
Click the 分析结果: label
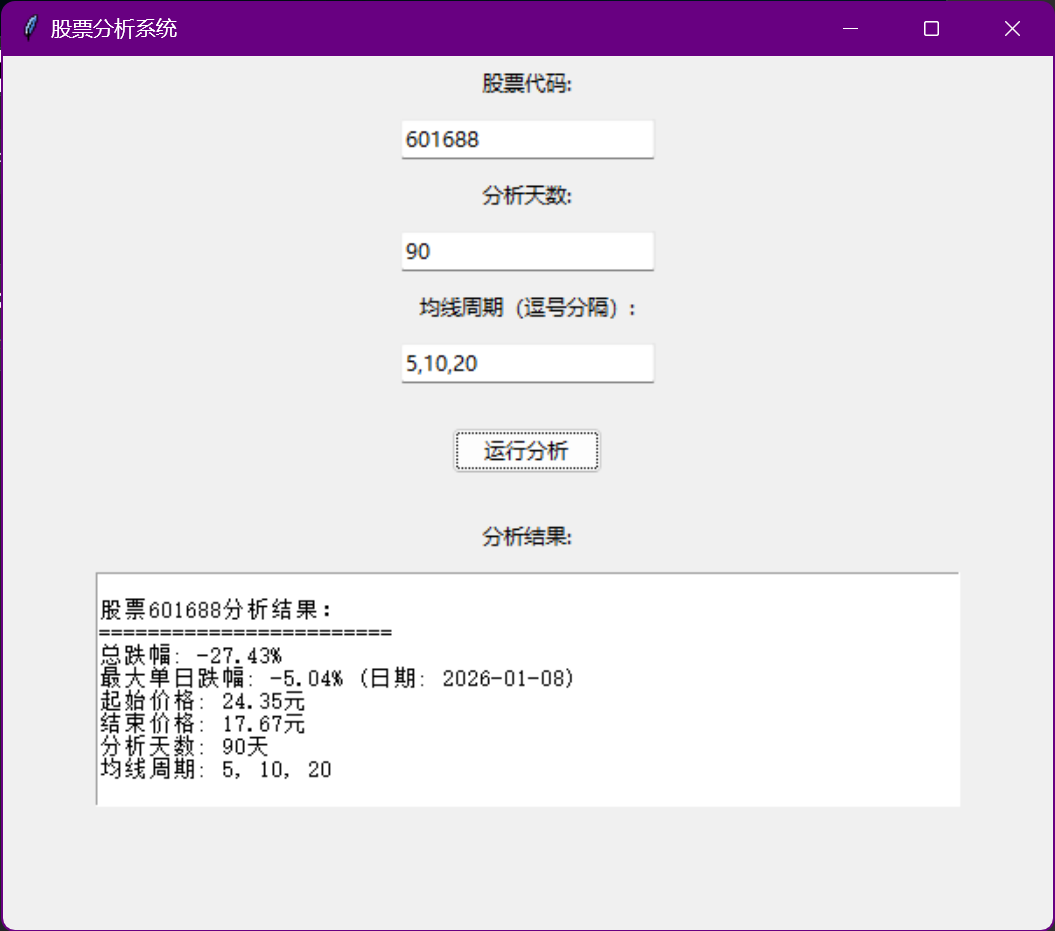(x=527, y=537)
